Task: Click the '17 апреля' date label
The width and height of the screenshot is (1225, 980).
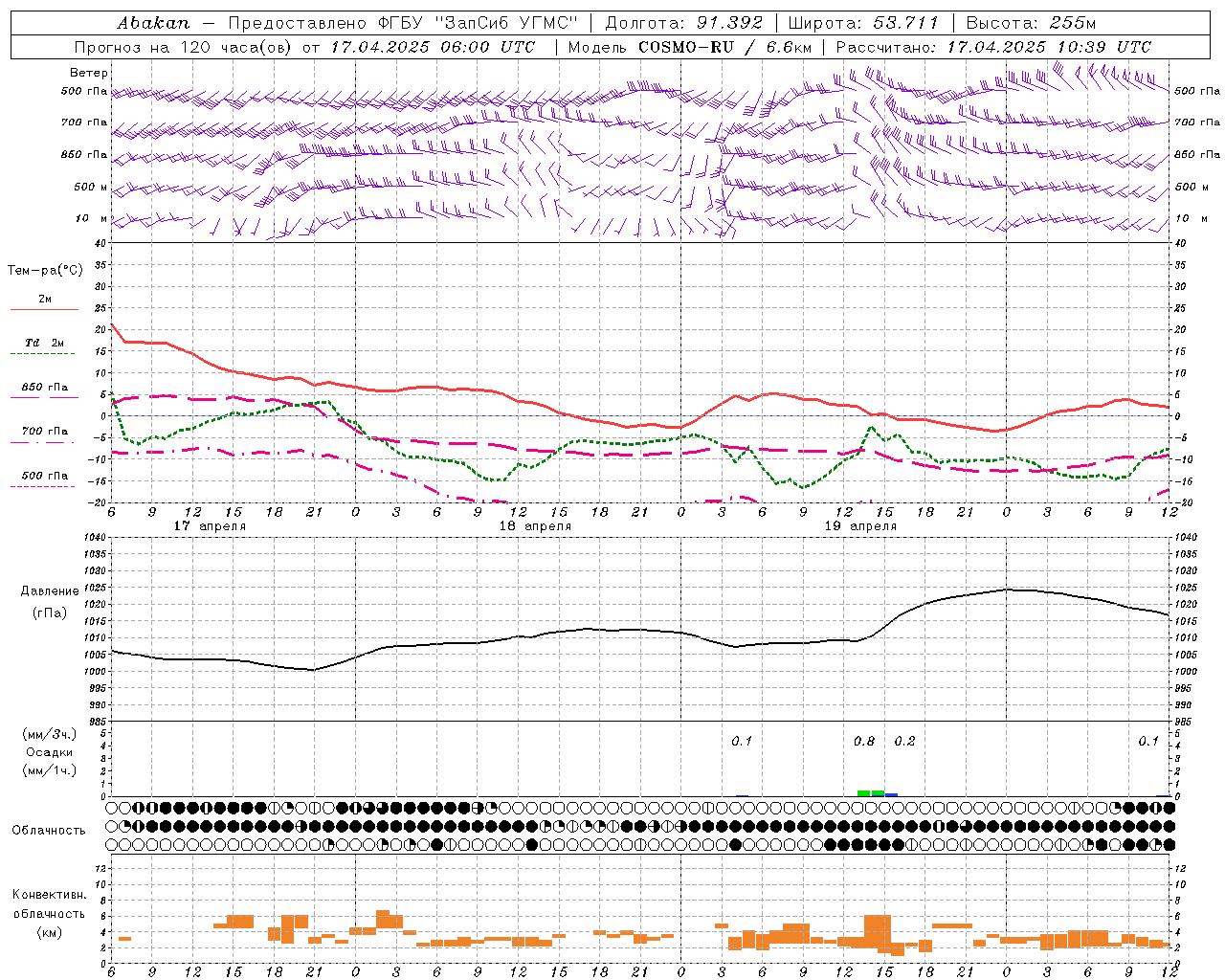Action: 210,526
